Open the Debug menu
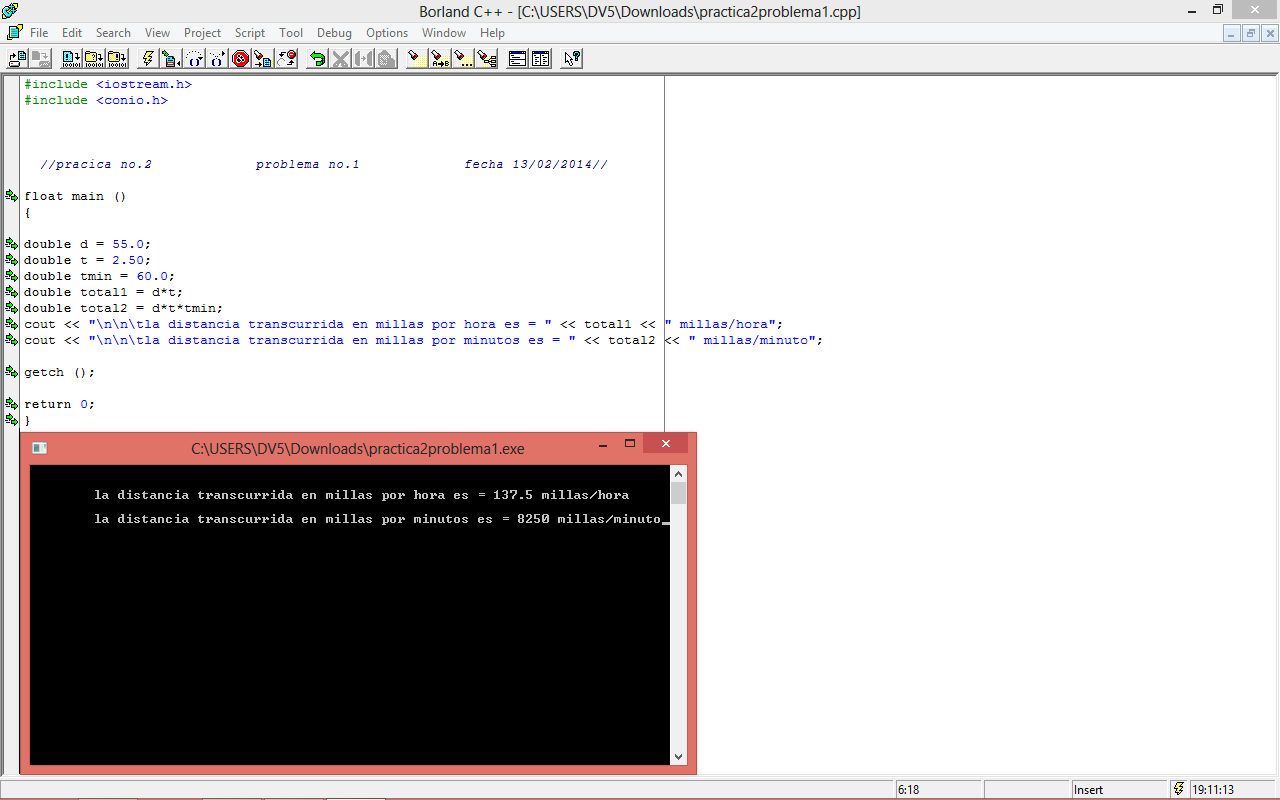Screen dimensions: 1280x800 click(334, 32)
